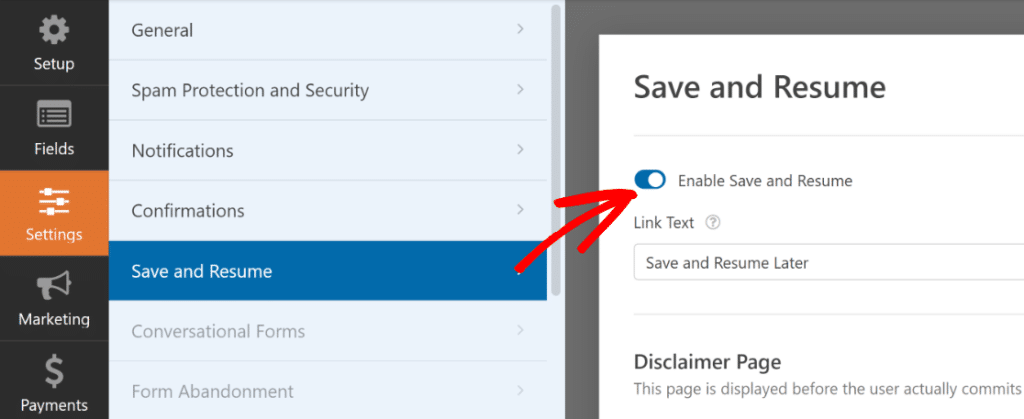The image size is (1024, 419).
Task: Expand the Conversational Forms chevron
Action: coord(520,331)
